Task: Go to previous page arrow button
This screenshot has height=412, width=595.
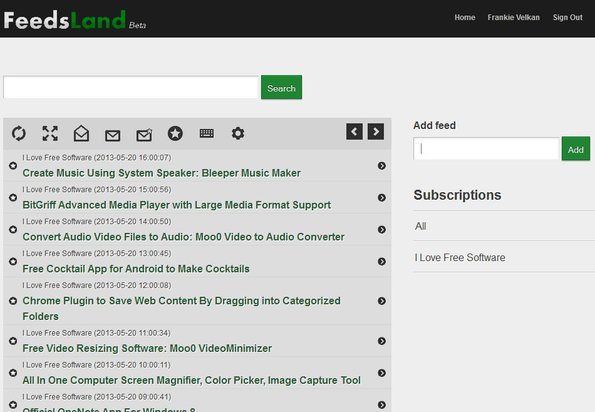Action: coord(354,132)
